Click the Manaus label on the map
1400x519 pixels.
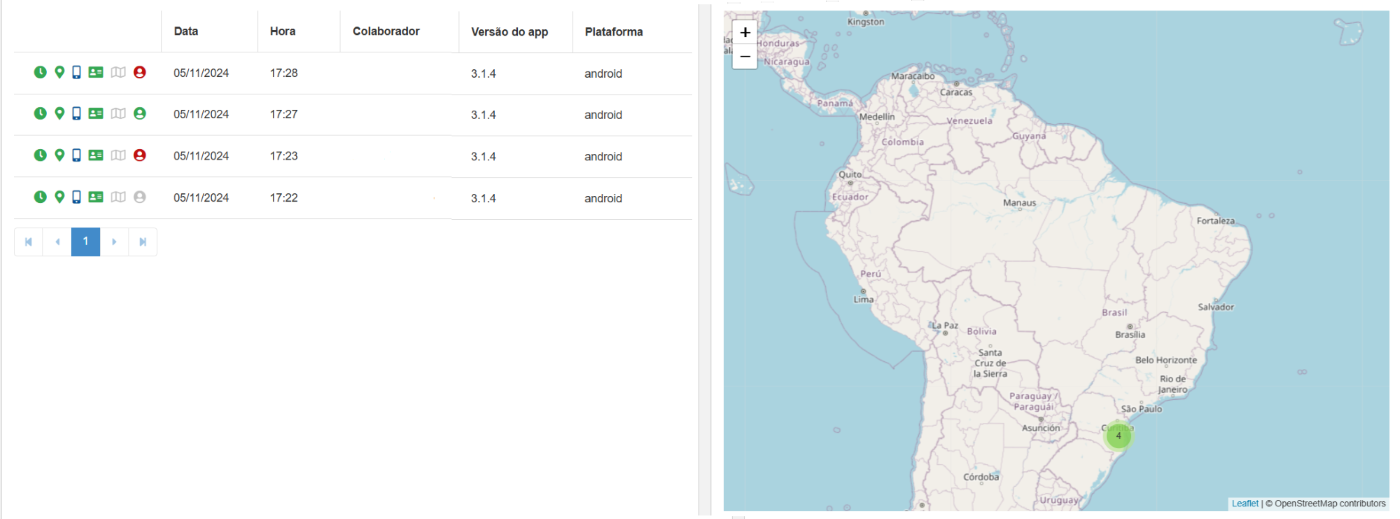(1020, 203)
